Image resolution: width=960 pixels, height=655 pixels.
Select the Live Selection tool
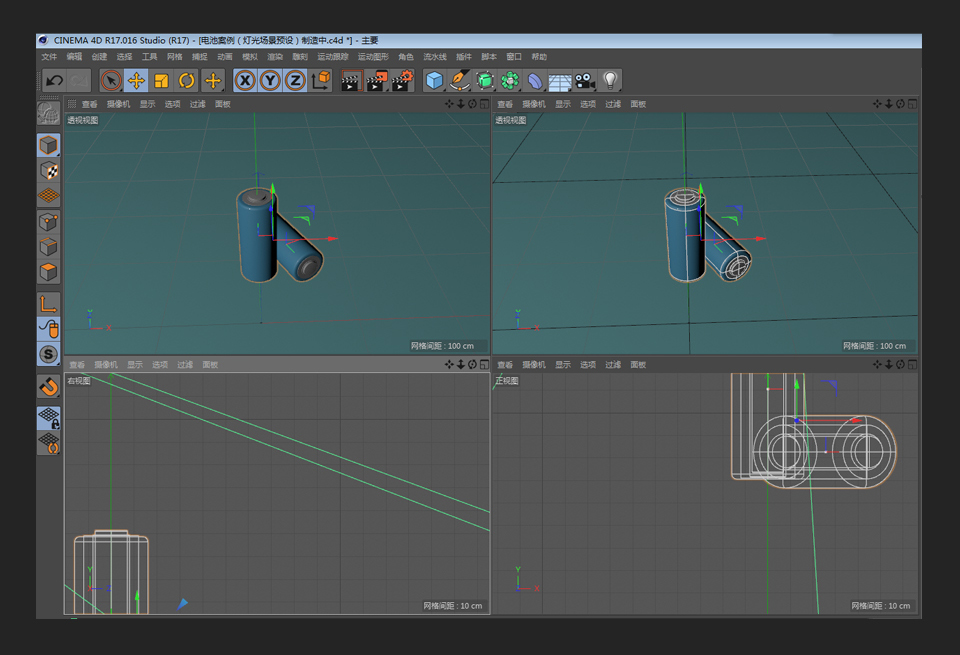tap(109, 81)
